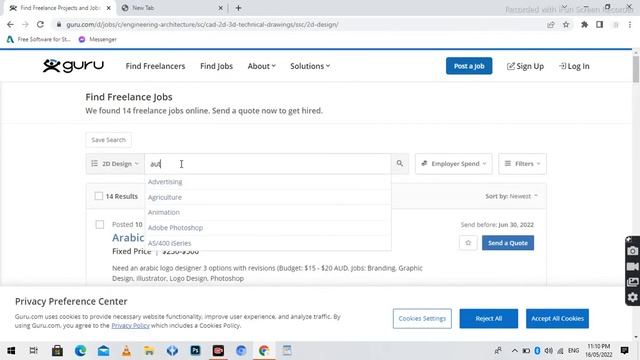Open Cookies Settings
This screenshot has height=360, width=640.
[422, 319]
